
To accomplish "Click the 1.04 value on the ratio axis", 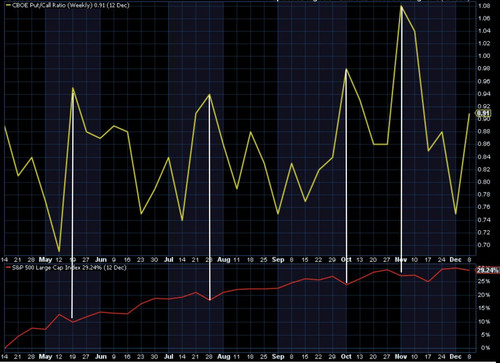I will (484, 31).
